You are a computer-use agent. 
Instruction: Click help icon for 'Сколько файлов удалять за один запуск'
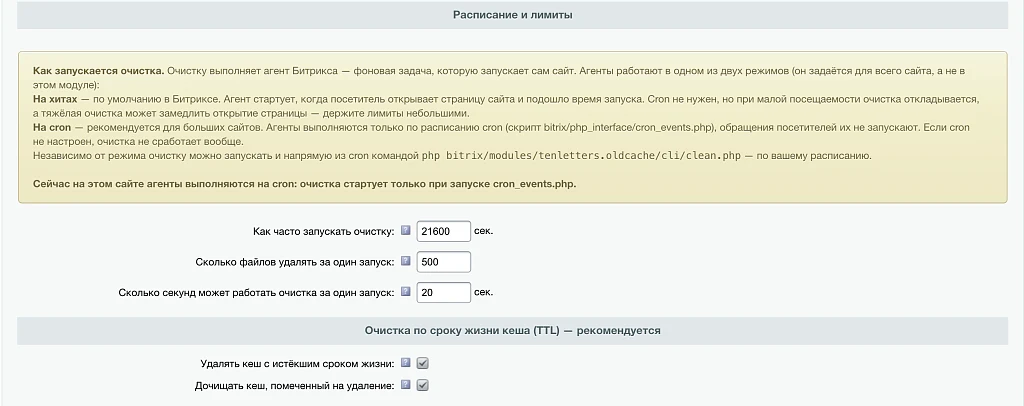coord(406,261)
